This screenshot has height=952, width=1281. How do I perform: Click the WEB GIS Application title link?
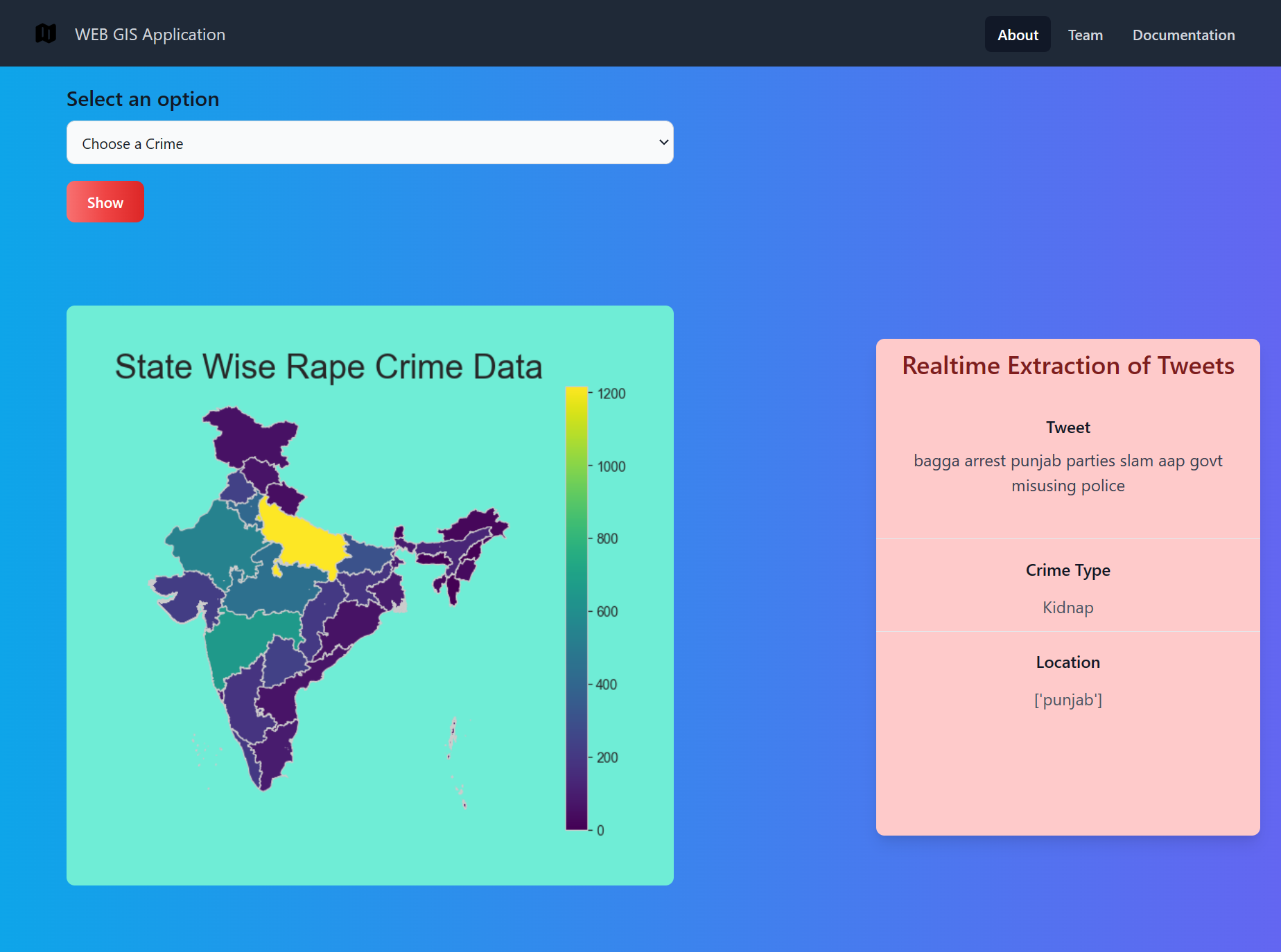pyautogui.click(x=150, y=34)
